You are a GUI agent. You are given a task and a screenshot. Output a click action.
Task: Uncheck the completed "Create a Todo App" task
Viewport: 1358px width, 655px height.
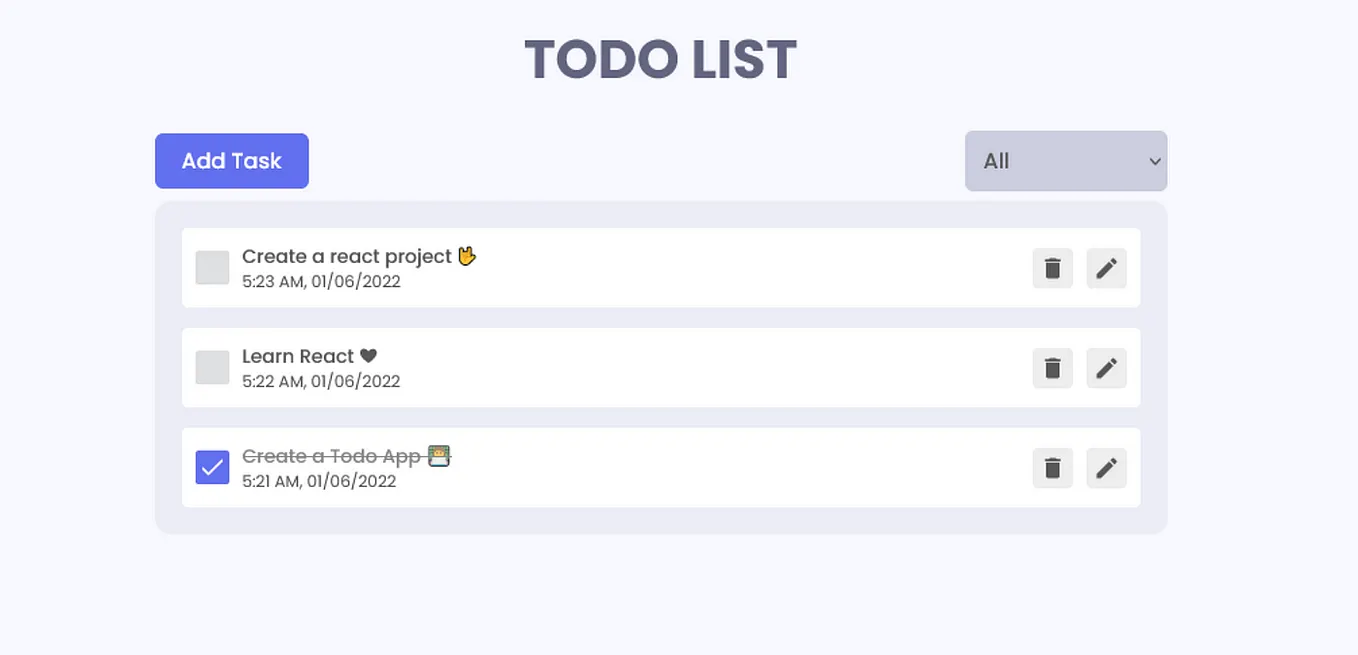(x=212, y=467)
